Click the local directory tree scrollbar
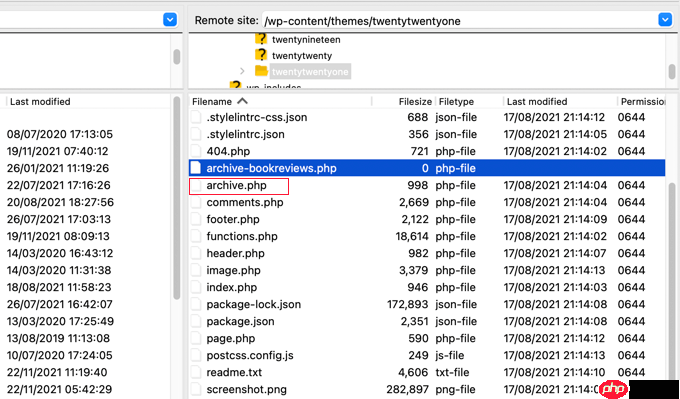Image resolution: width=680 pixels, height=399 pixels. [x=177, y=56]
